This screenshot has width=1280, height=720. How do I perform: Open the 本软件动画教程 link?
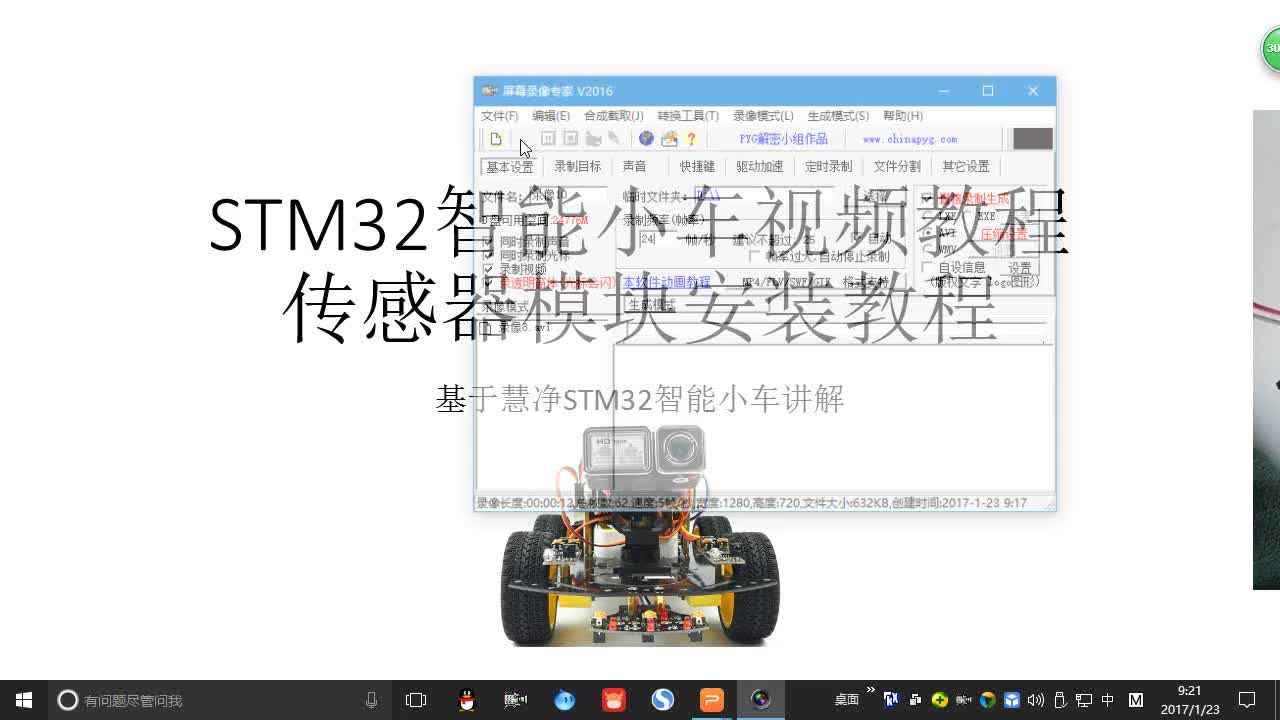pyautogui.click(x=667, y=283)
